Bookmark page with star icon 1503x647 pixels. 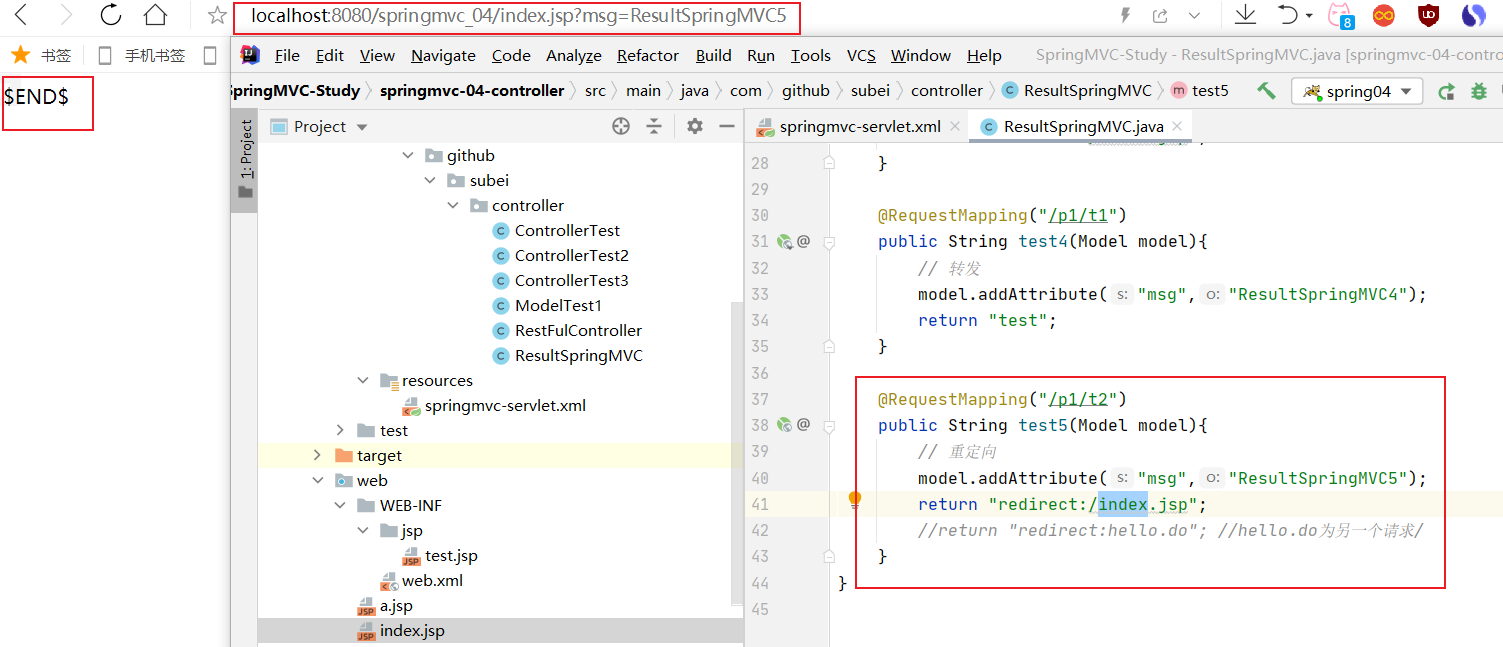pos(217,16)
